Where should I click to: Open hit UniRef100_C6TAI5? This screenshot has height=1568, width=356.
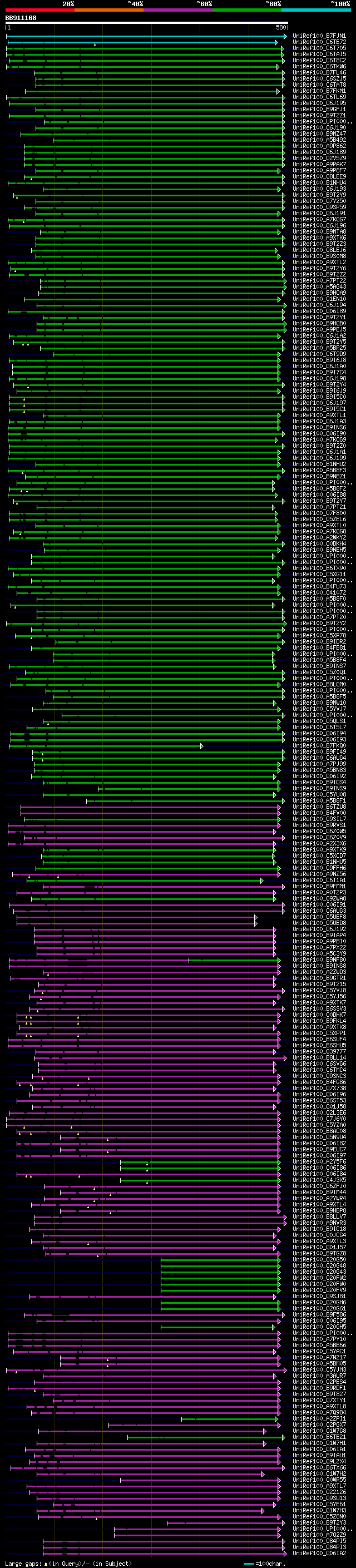tap(319, 54)
